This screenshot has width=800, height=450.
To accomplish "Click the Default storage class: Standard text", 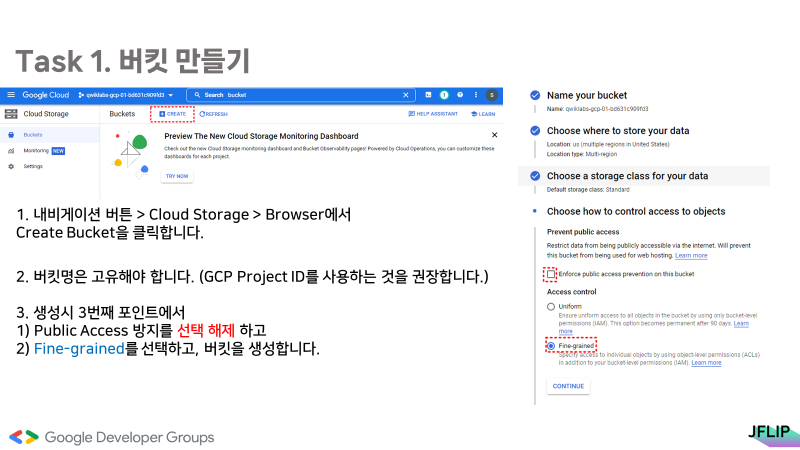I will 588,190.
